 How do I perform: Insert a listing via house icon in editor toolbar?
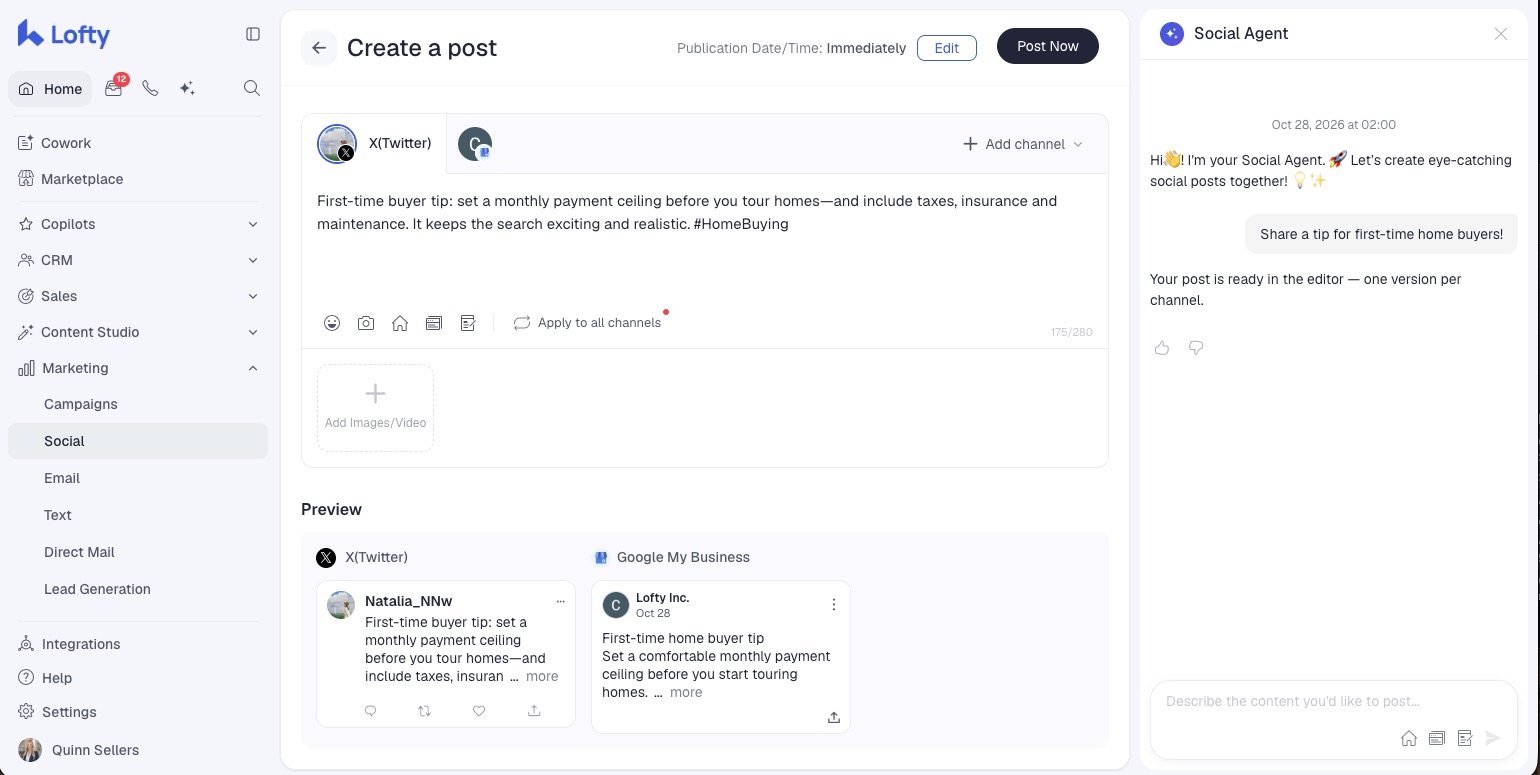[x=400, y=323]
